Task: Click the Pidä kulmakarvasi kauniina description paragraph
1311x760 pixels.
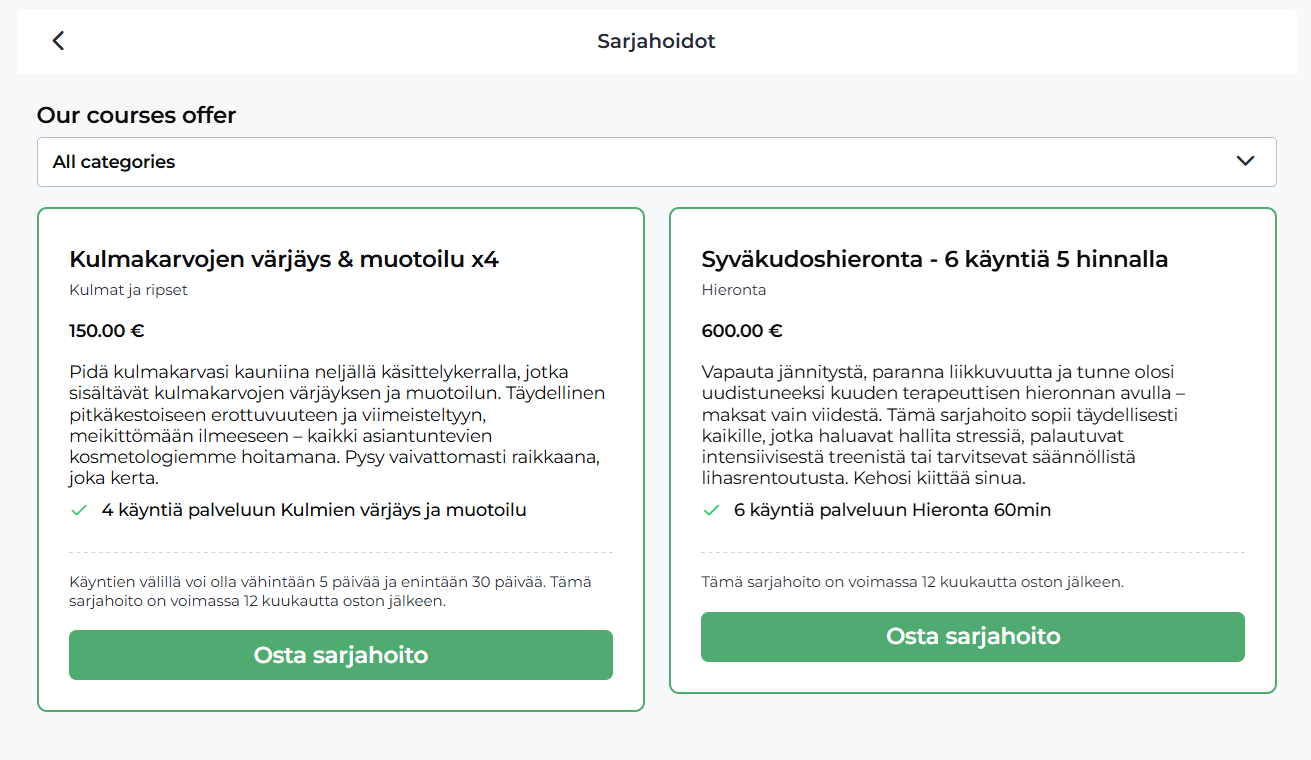Action: tap(338, 425)
